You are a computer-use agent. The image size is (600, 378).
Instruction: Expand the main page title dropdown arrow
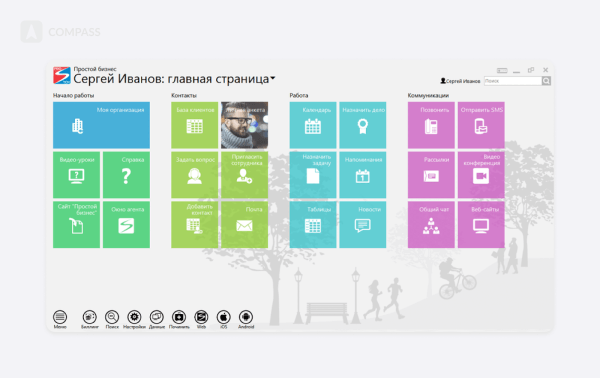[x=273, y=78]
